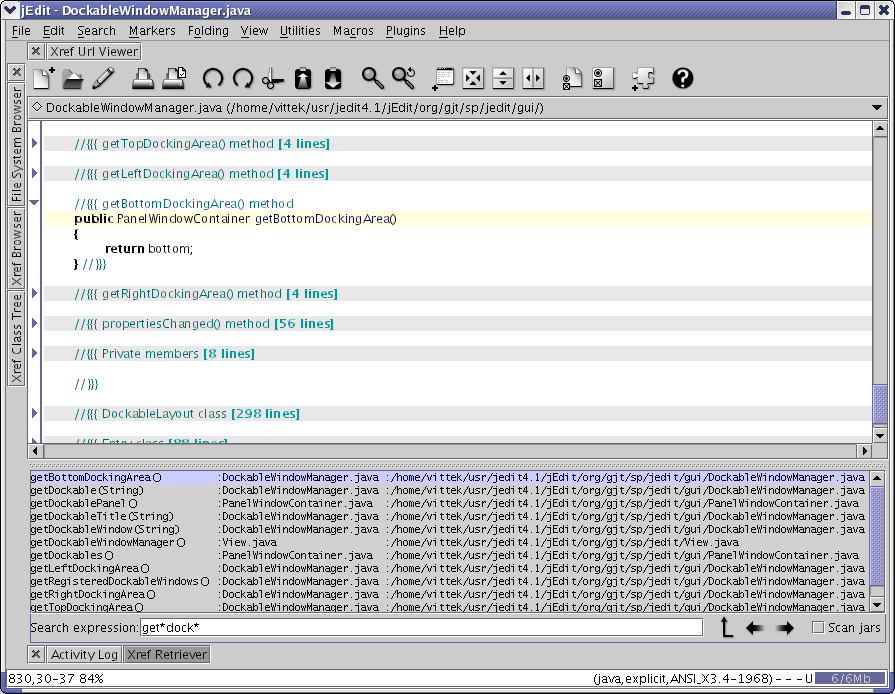
Task: Open the Edit menu
Action: 54,31
